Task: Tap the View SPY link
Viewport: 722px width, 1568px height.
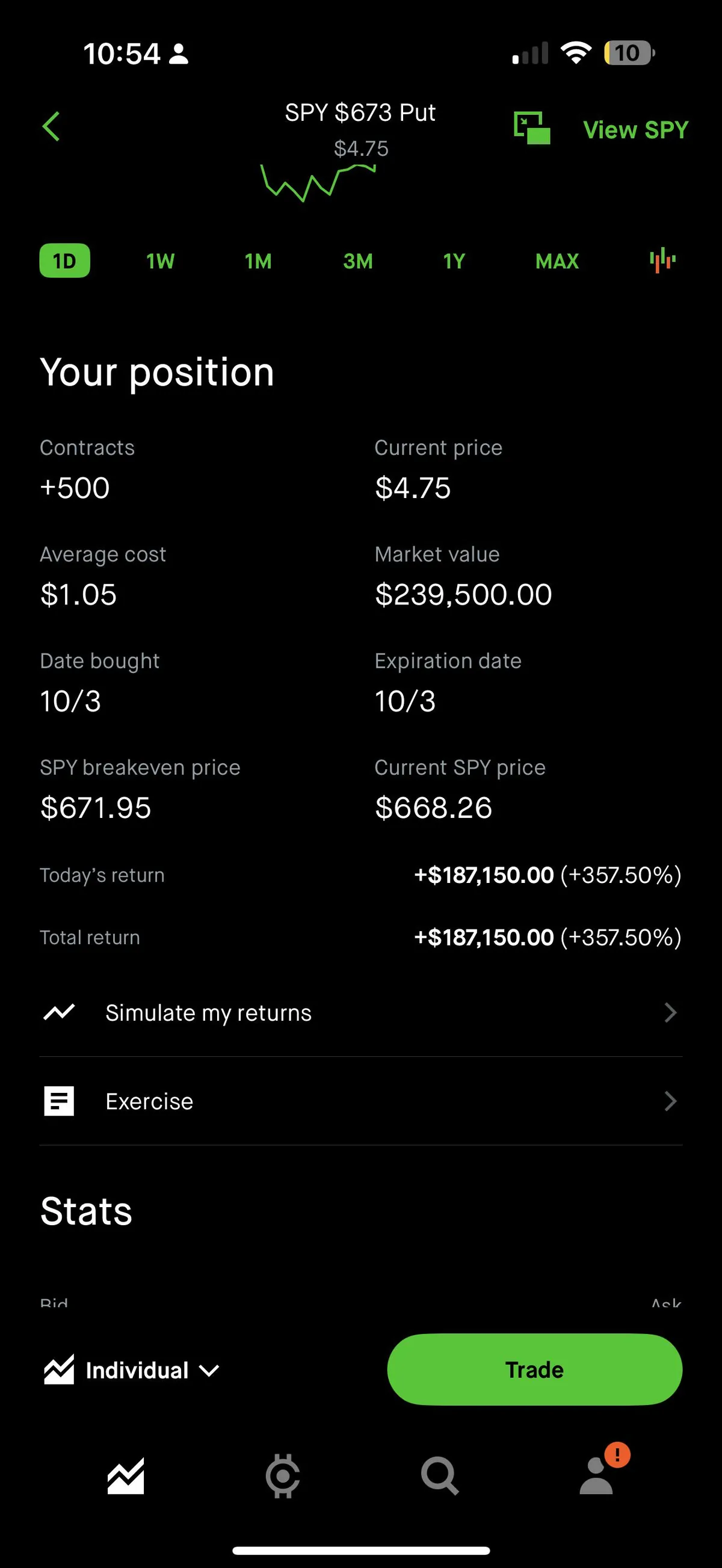Action: 635,130
